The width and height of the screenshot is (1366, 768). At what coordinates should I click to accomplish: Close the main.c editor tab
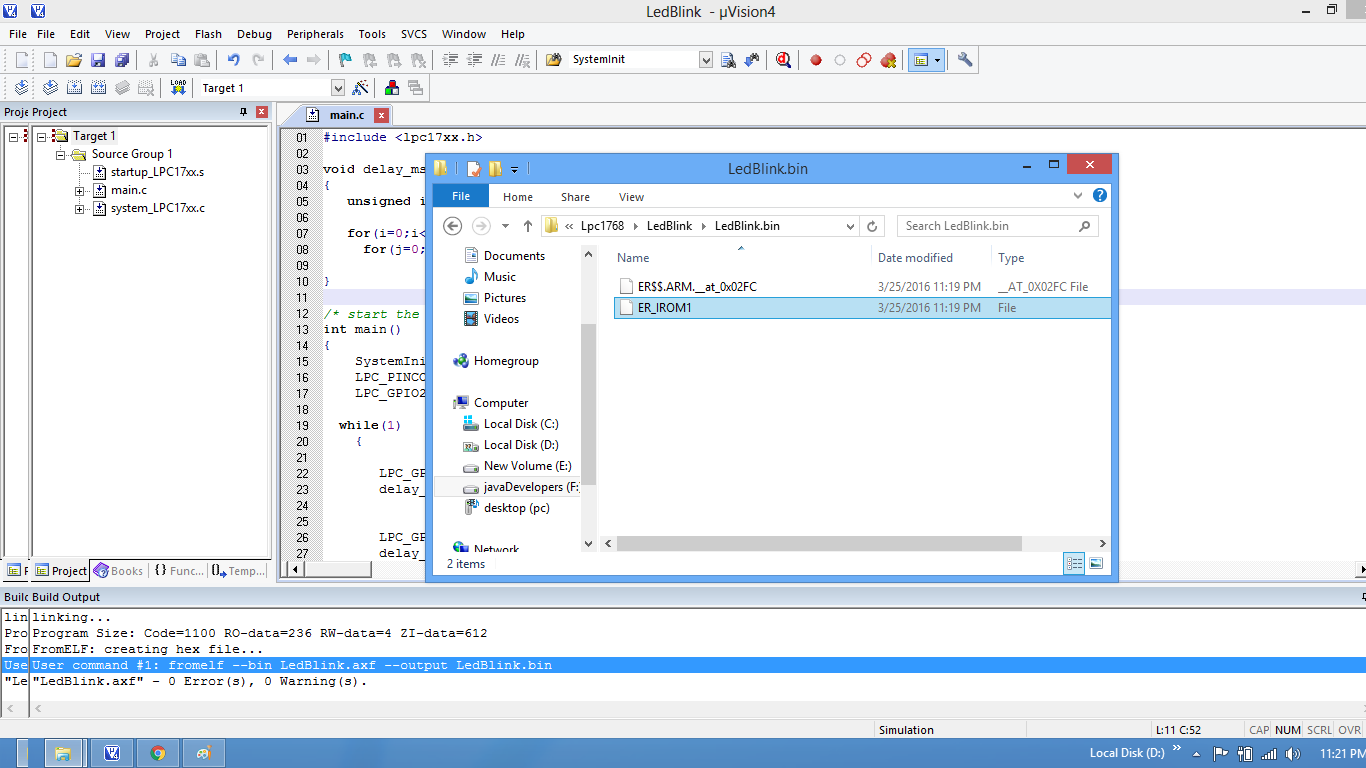pyautogui.click(x=381, y=115)
